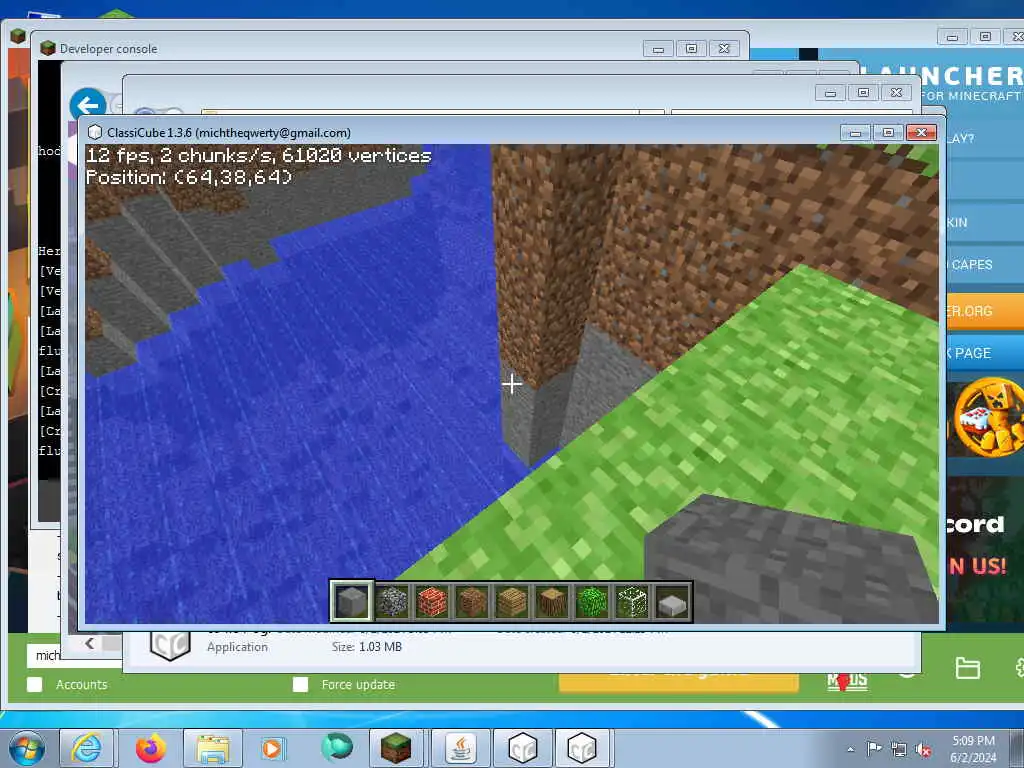Open Internet Explorer from taskbar

coord(86,748)
